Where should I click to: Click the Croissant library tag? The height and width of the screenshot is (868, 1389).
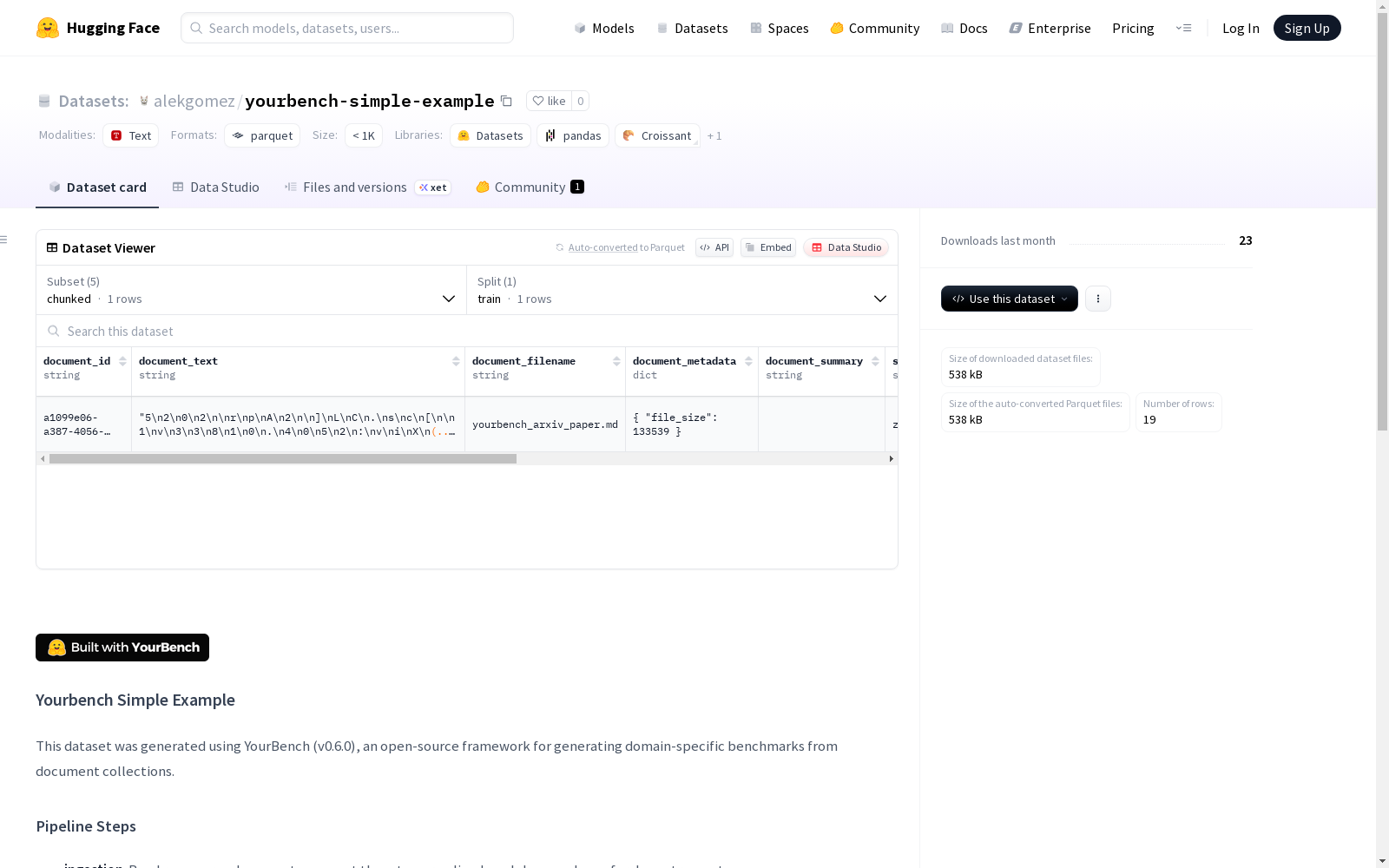(x=657, y=135)
